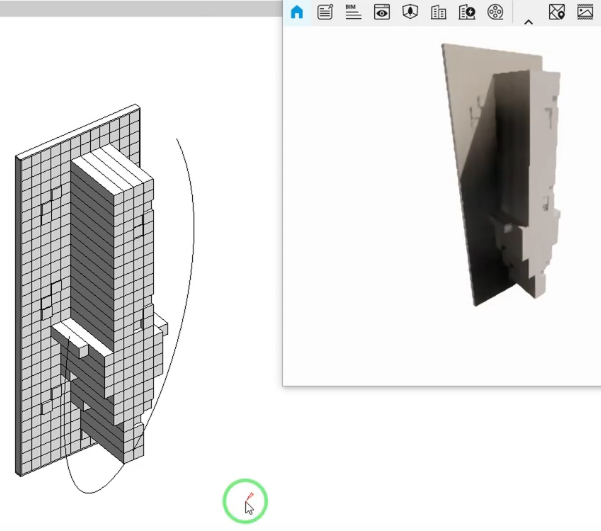601x531 pixels.
Task: Click the map pin image icon
Action: coord(557,12)
